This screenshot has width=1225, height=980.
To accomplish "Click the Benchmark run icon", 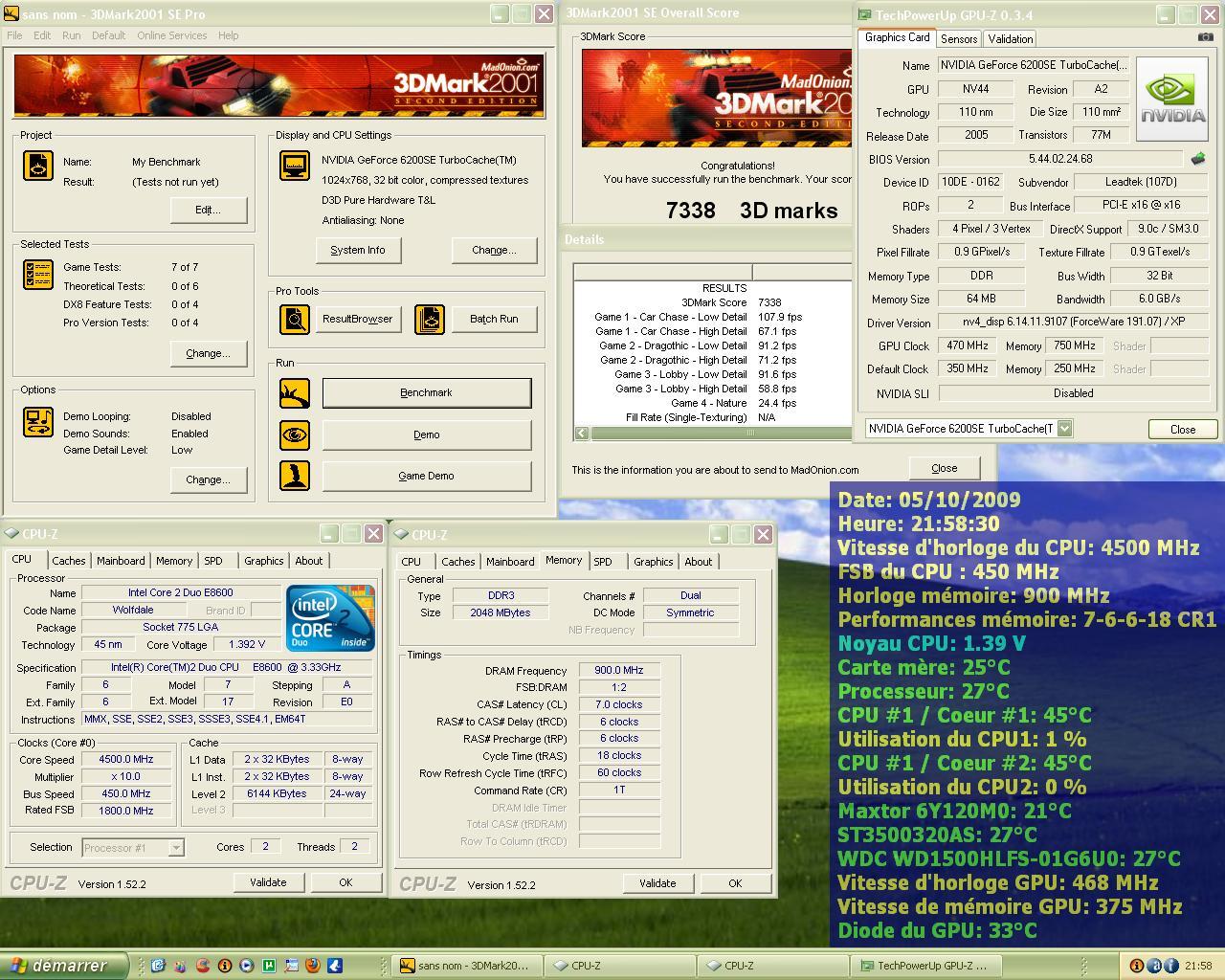I will point(295,393).
